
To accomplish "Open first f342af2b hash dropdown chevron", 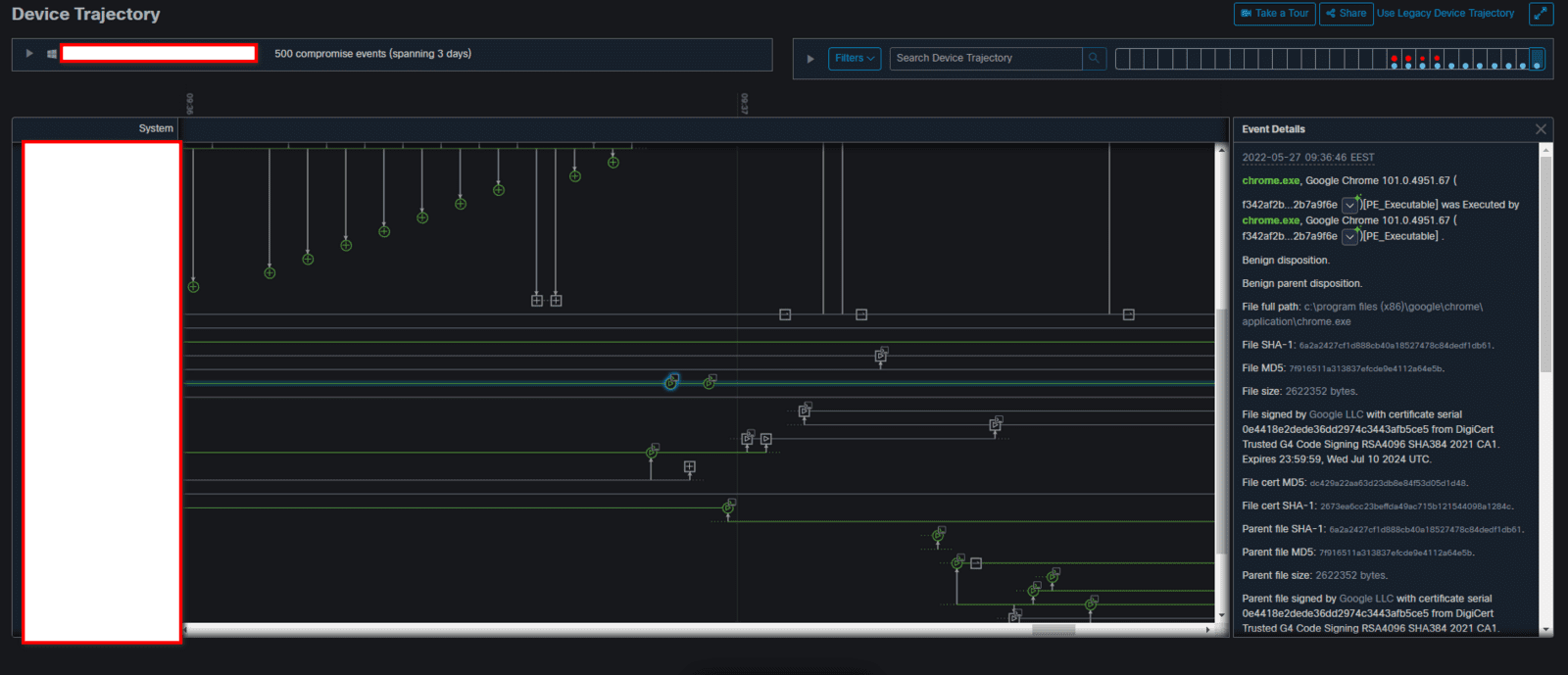I will pyautogui.click(x=1349, y=206).
